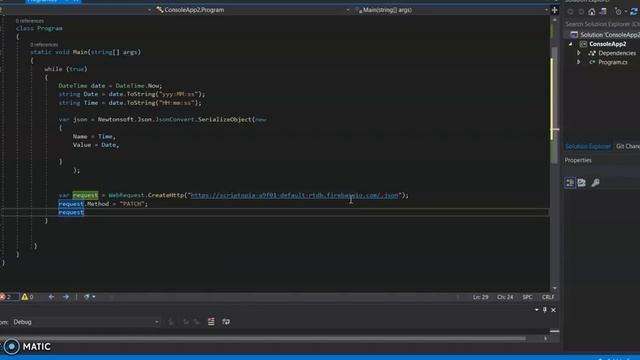Click DateTime.Now in the code
640x360 pixels.
point(138,86)
